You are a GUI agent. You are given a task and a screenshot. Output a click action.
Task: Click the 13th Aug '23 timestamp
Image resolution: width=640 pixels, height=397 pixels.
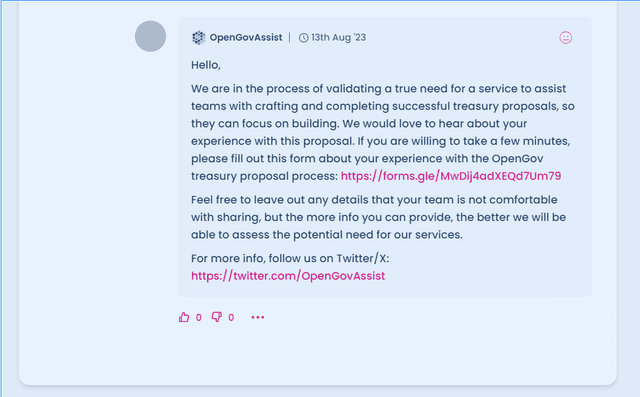[338, 38]
